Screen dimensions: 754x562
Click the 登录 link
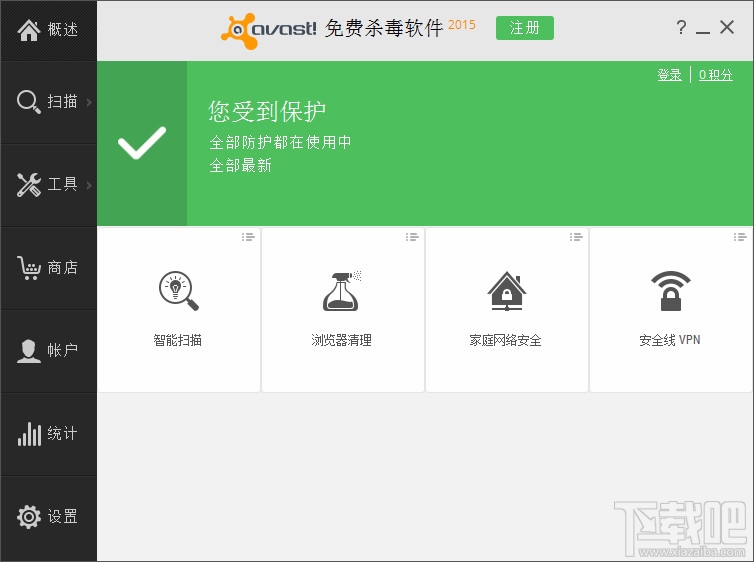coord(669,75)
